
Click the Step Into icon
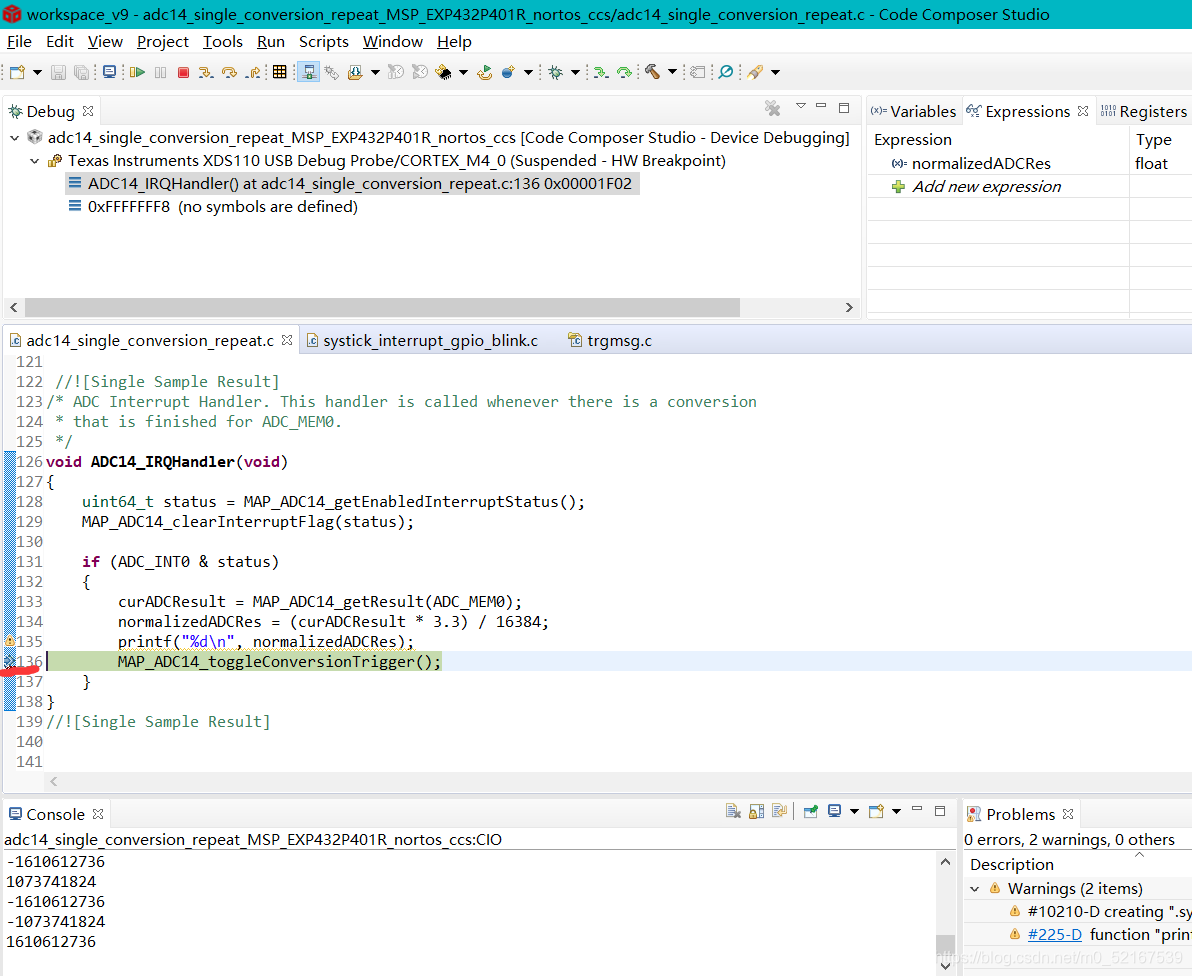tap(206, 72)
